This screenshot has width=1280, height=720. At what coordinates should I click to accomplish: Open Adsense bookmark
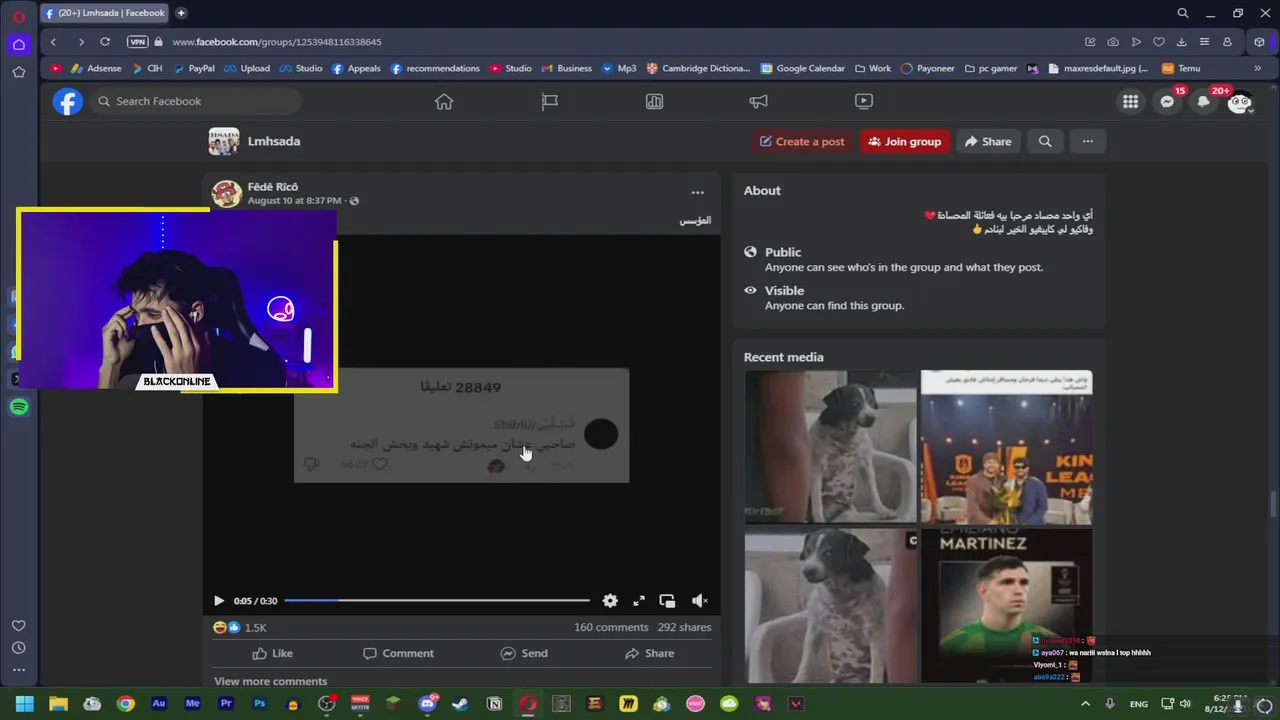(x=96, y=68)
